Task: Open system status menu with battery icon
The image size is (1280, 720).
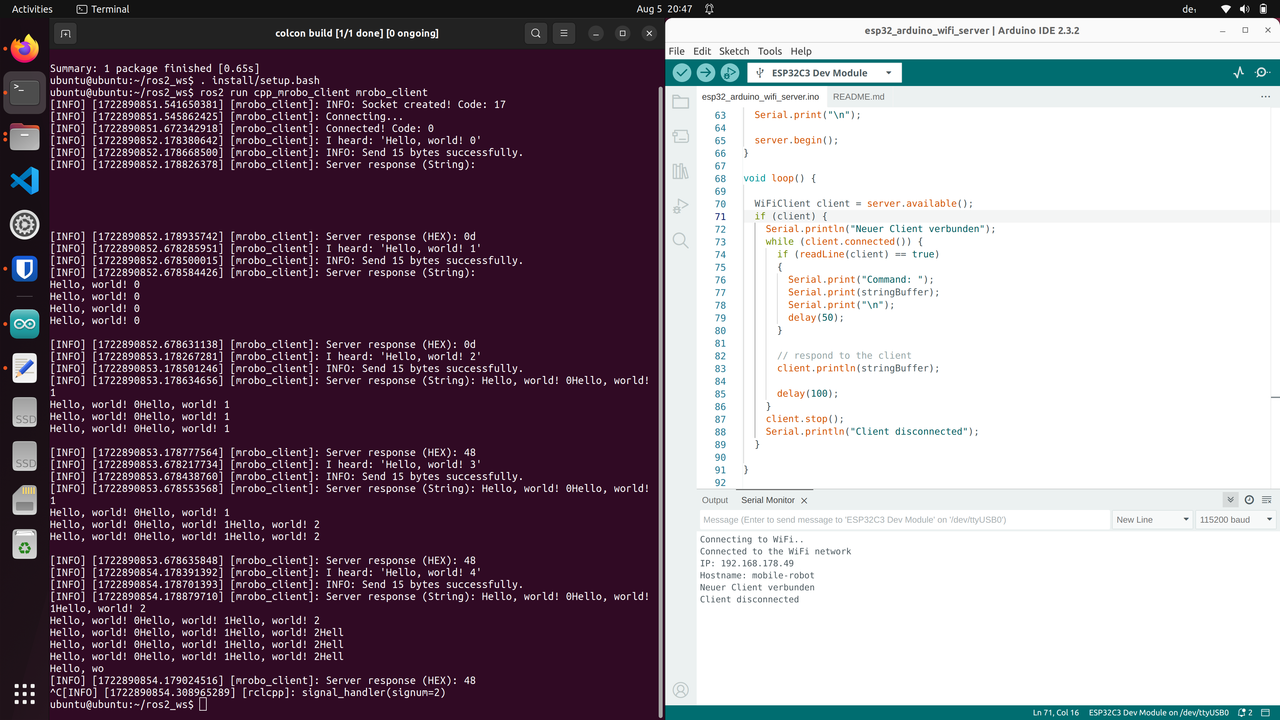Action: (1246, 9)
